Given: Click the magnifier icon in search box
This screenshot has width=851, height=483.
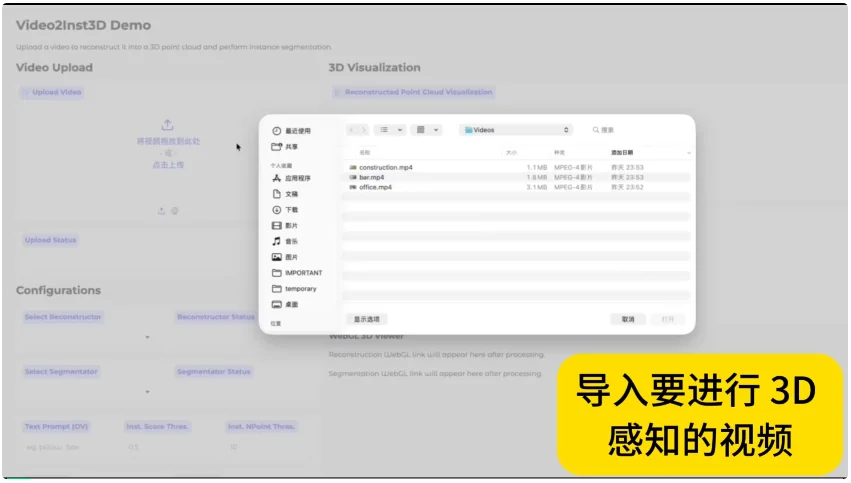Looking at the screenshot, I should click(596, 130).
